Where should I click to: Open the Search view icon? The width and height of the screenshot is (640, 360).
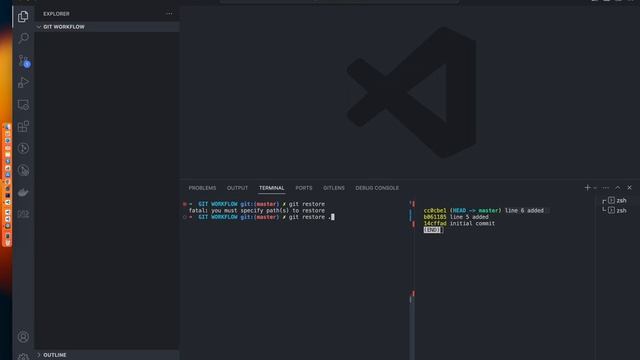coord(23,38)
